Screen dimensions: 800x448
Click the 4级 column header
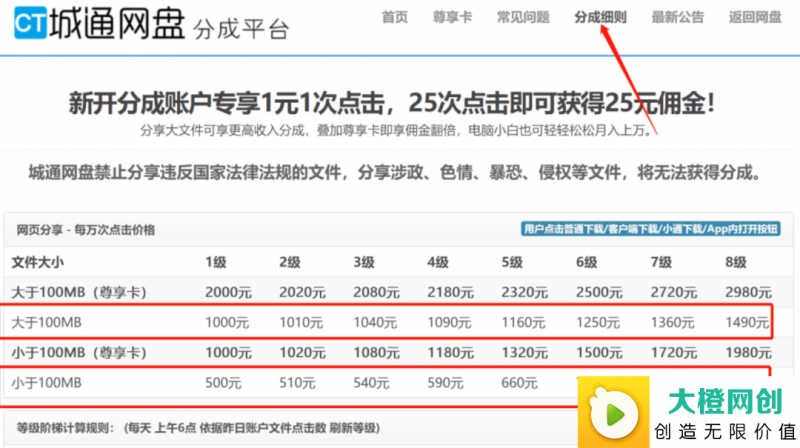(x=438, y=263)
